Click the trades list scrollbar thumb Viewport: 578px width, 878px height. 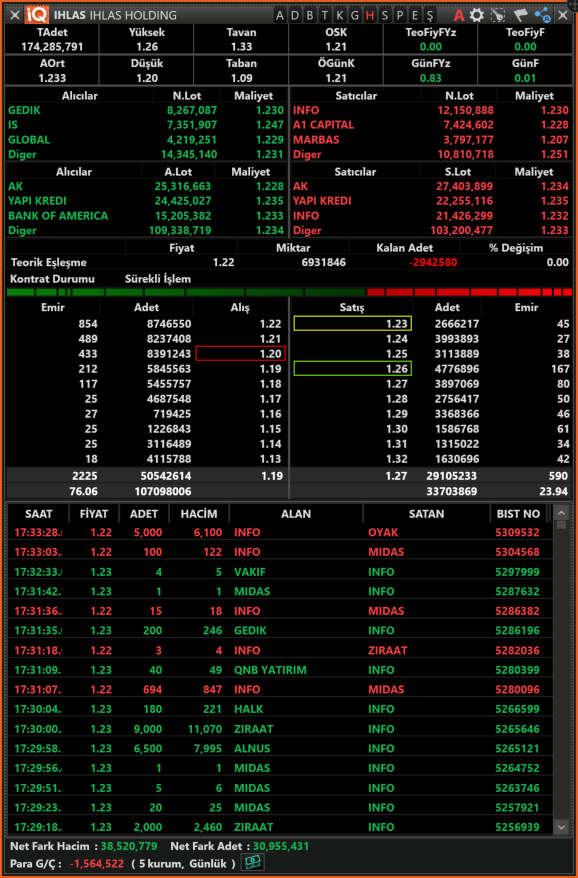coord(561,525)
